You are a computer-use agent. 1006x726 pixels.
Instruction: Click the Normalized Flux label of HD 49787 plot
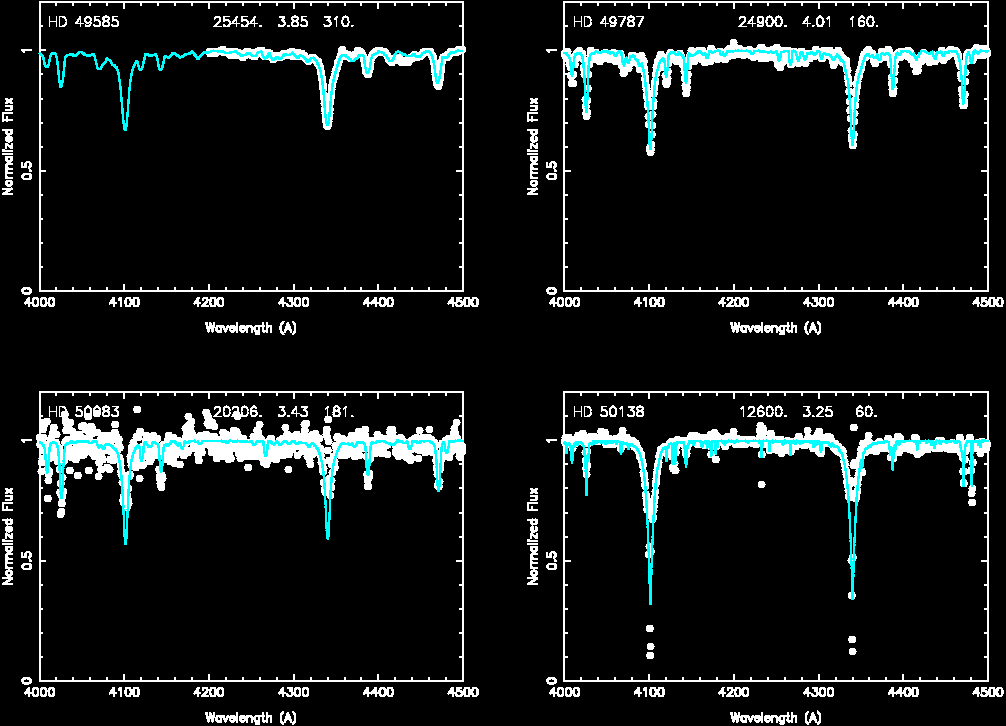click(x=533, y=145)
